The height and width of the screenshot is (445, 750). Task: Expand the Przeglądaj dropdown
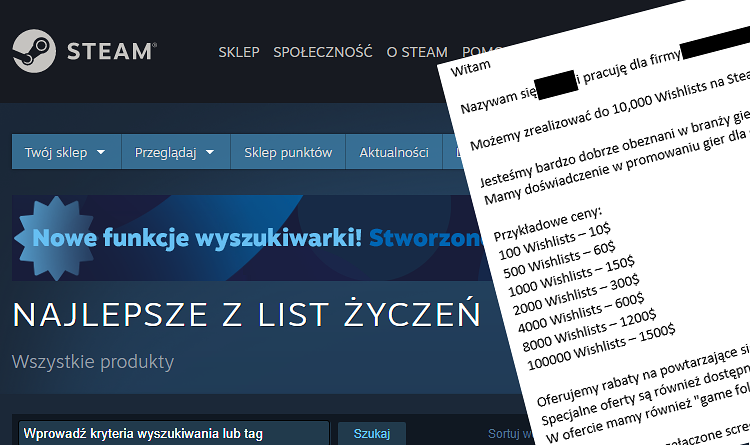(175, 153)
